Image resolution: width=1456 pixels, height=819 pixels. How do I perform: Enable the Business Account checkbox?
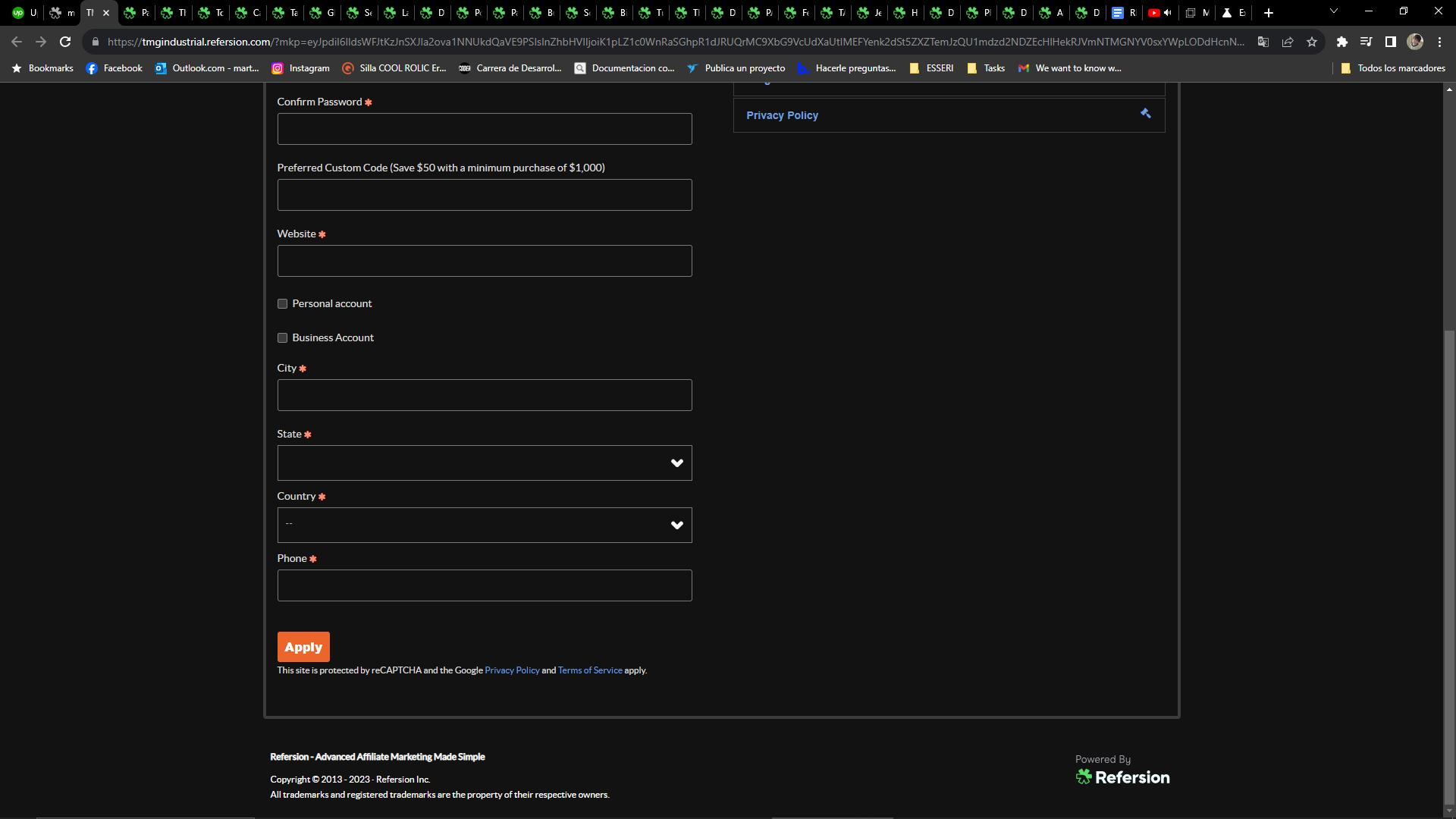point(283,337)
